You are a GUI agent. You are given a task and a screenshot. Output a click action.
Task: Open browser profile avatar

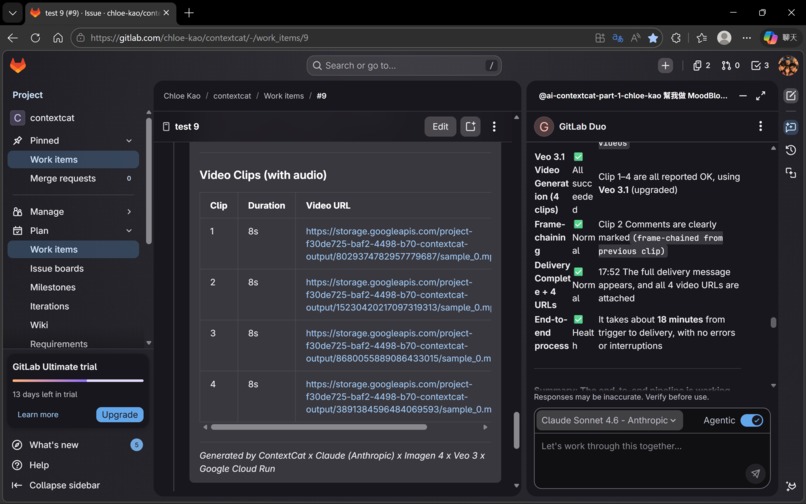pos(724,38)
